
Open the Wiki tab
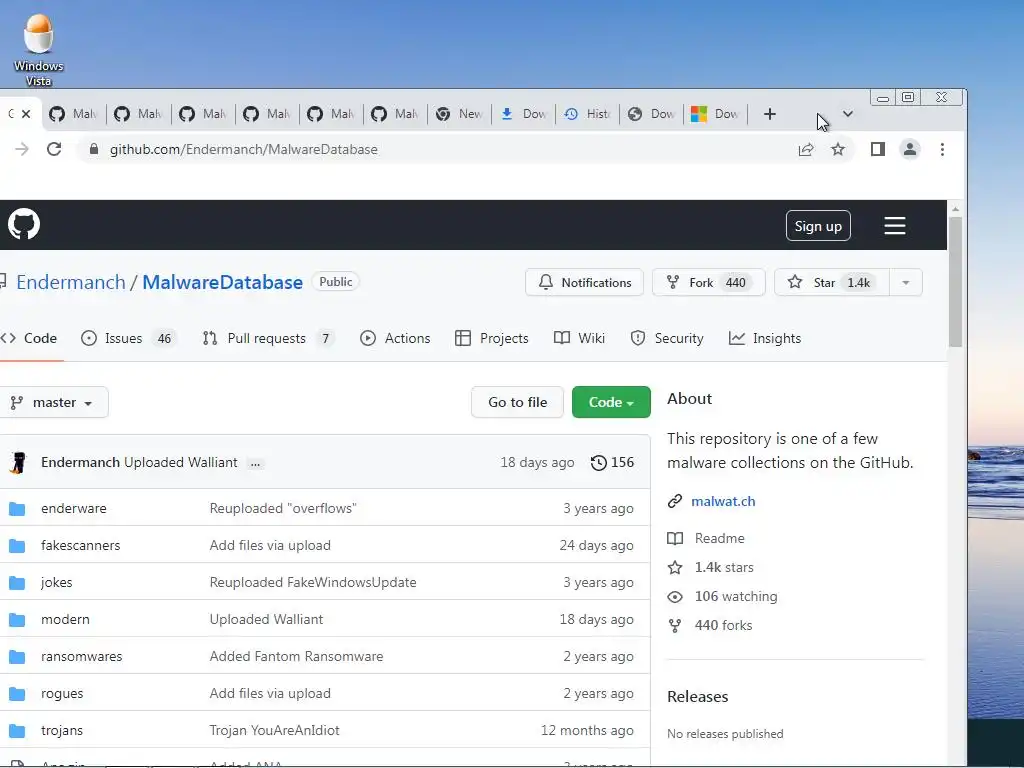click(x=579, y=338)
